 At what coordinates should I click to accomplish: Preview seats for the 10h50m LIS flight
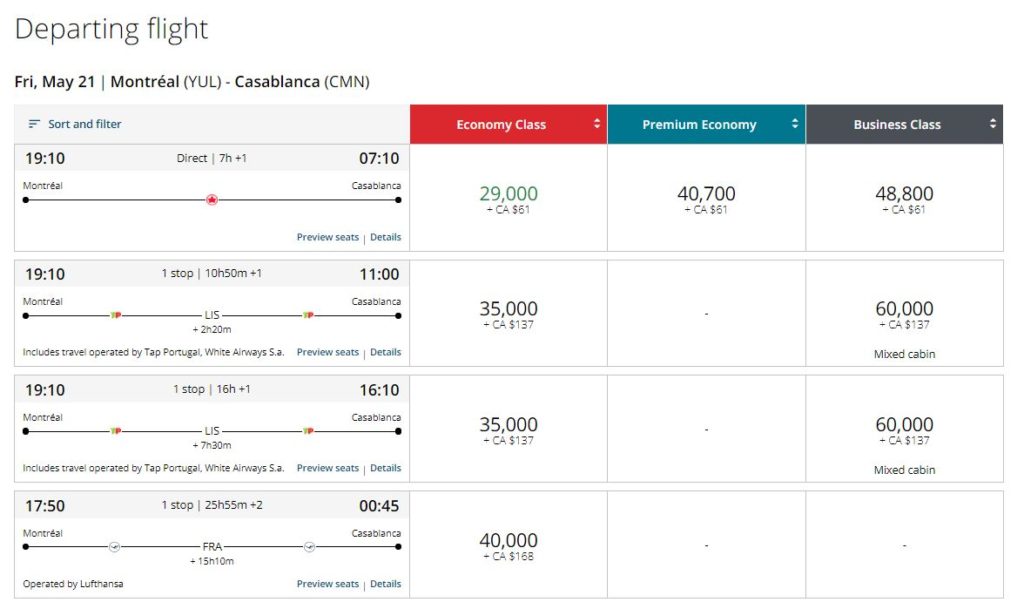click(327, 352)
